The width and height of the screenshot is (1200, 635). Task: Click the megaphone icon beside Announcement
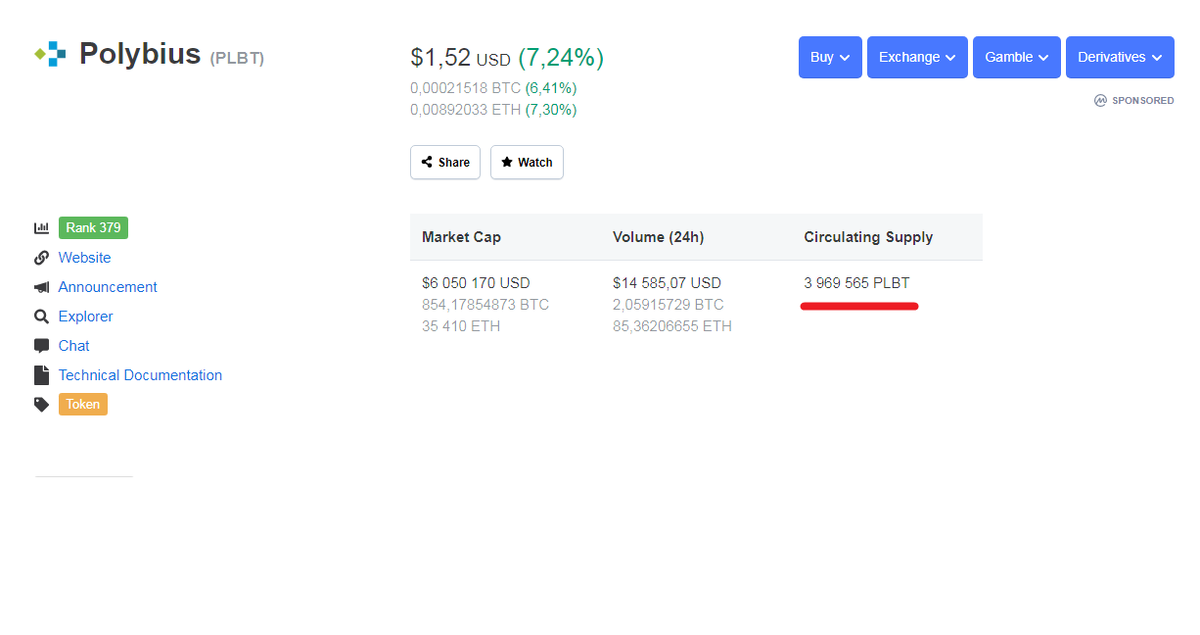click(41, 287)
